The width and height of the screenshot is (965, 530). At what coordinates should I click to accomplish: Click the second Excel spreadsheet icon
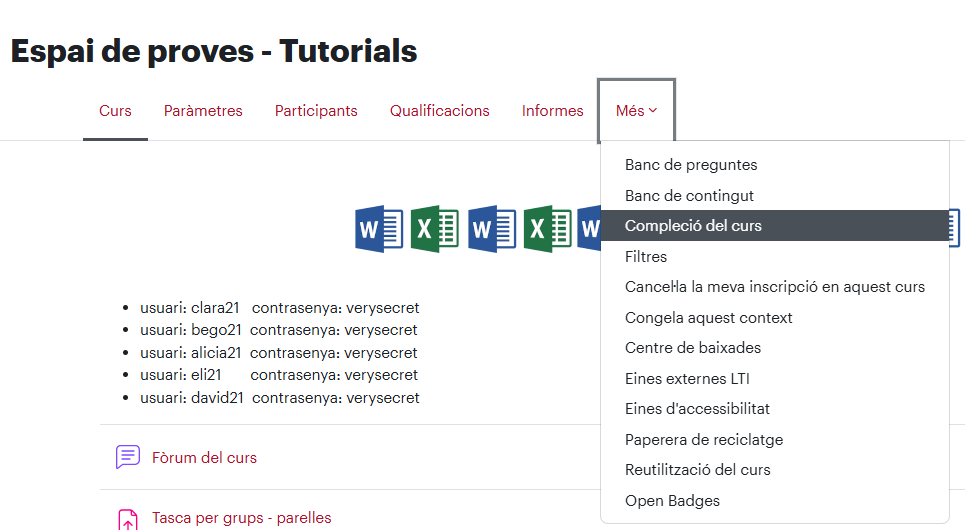(548, 229)
